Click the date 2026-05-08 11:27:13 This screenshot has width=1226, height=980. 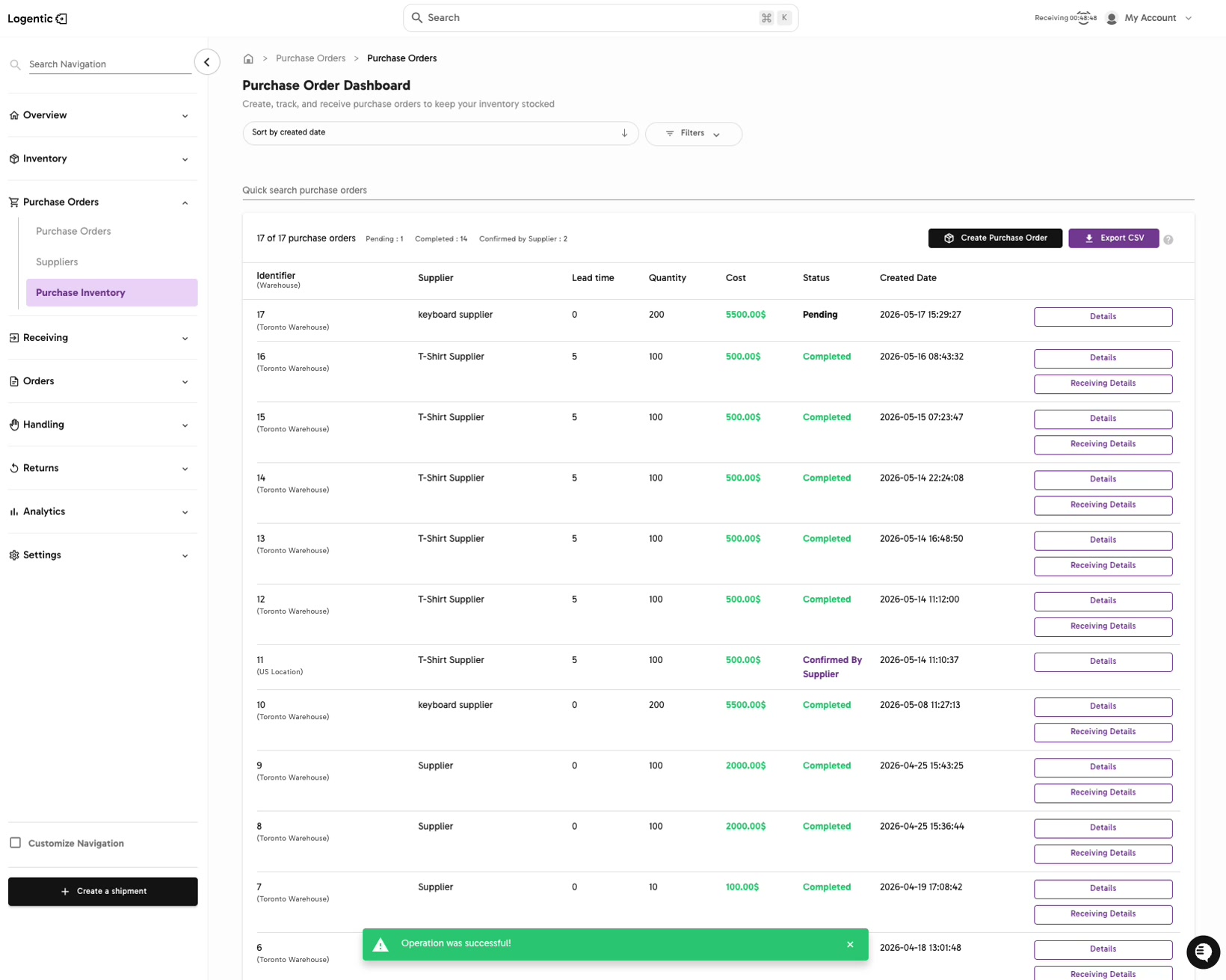(x=919, y=705)
